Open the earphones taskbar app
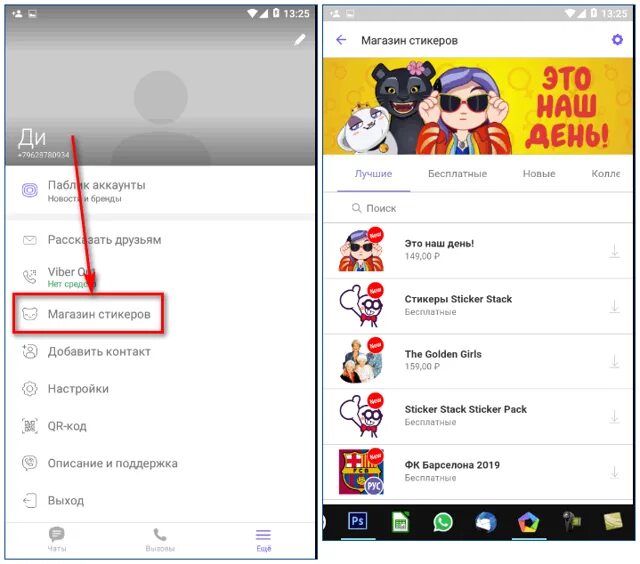The image size is (640, 564). tap(572, 522)
